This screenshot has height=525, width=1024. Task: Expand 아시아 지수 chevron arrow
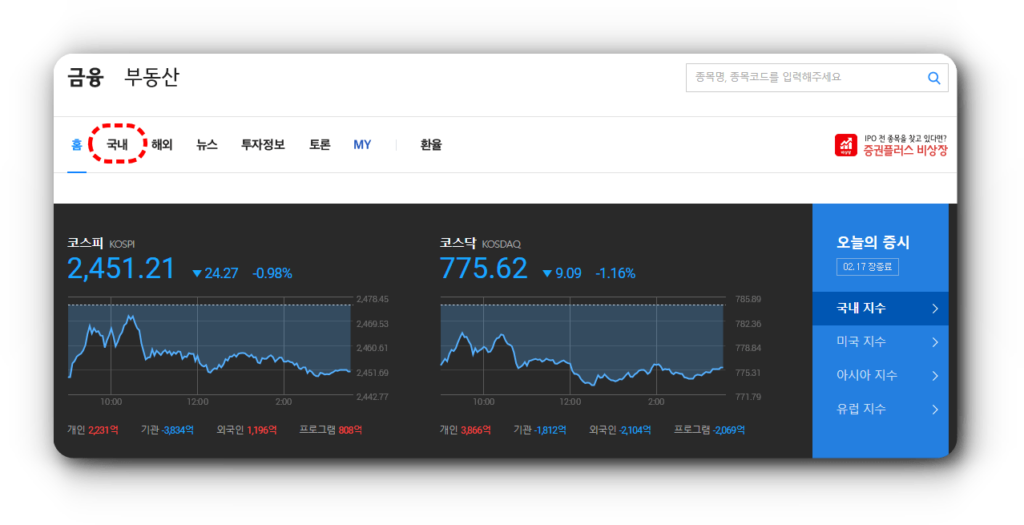click(935, 375)
